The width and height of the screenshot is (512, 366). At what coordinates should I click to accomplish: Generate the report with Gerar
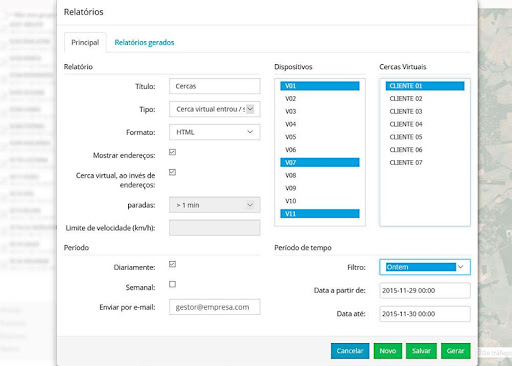tap(456, 351)
